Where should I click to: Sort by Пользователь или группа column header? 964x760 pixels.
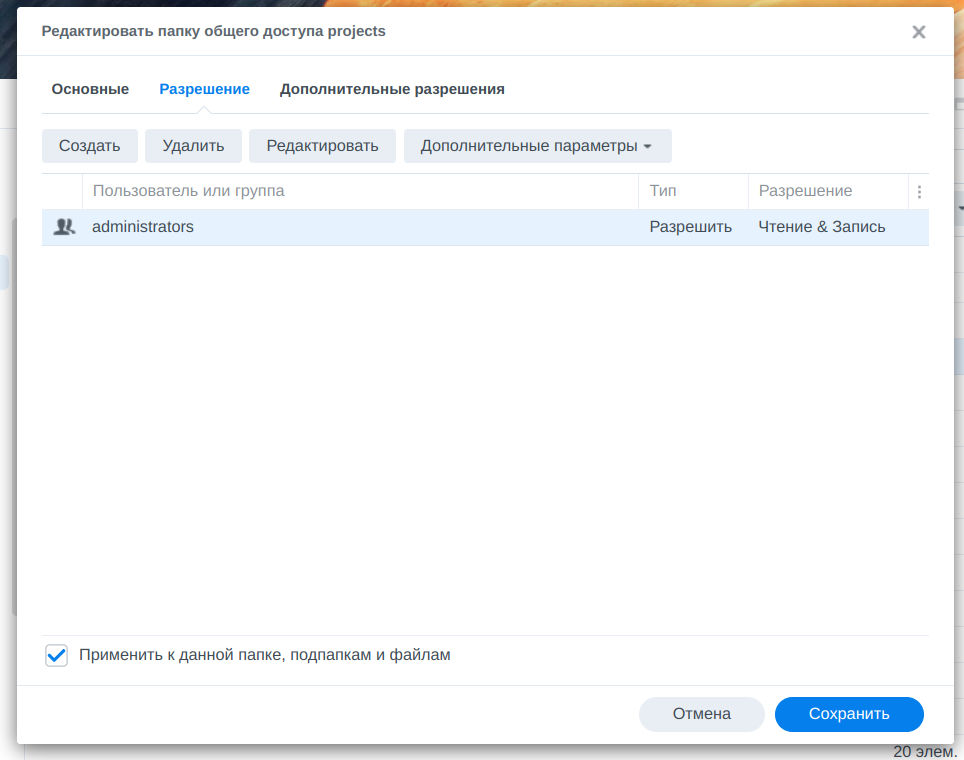(188, 191)
